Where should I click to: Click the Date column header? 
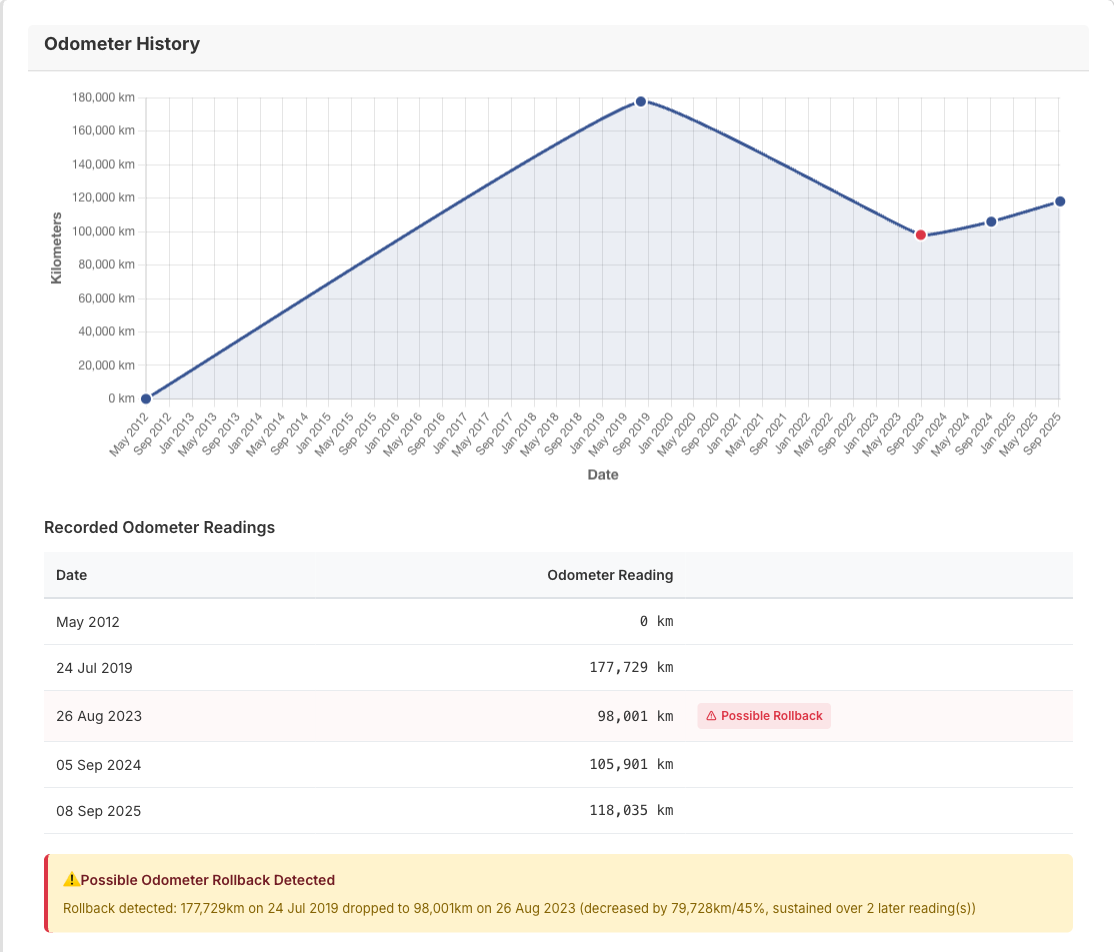click(72, 575)
